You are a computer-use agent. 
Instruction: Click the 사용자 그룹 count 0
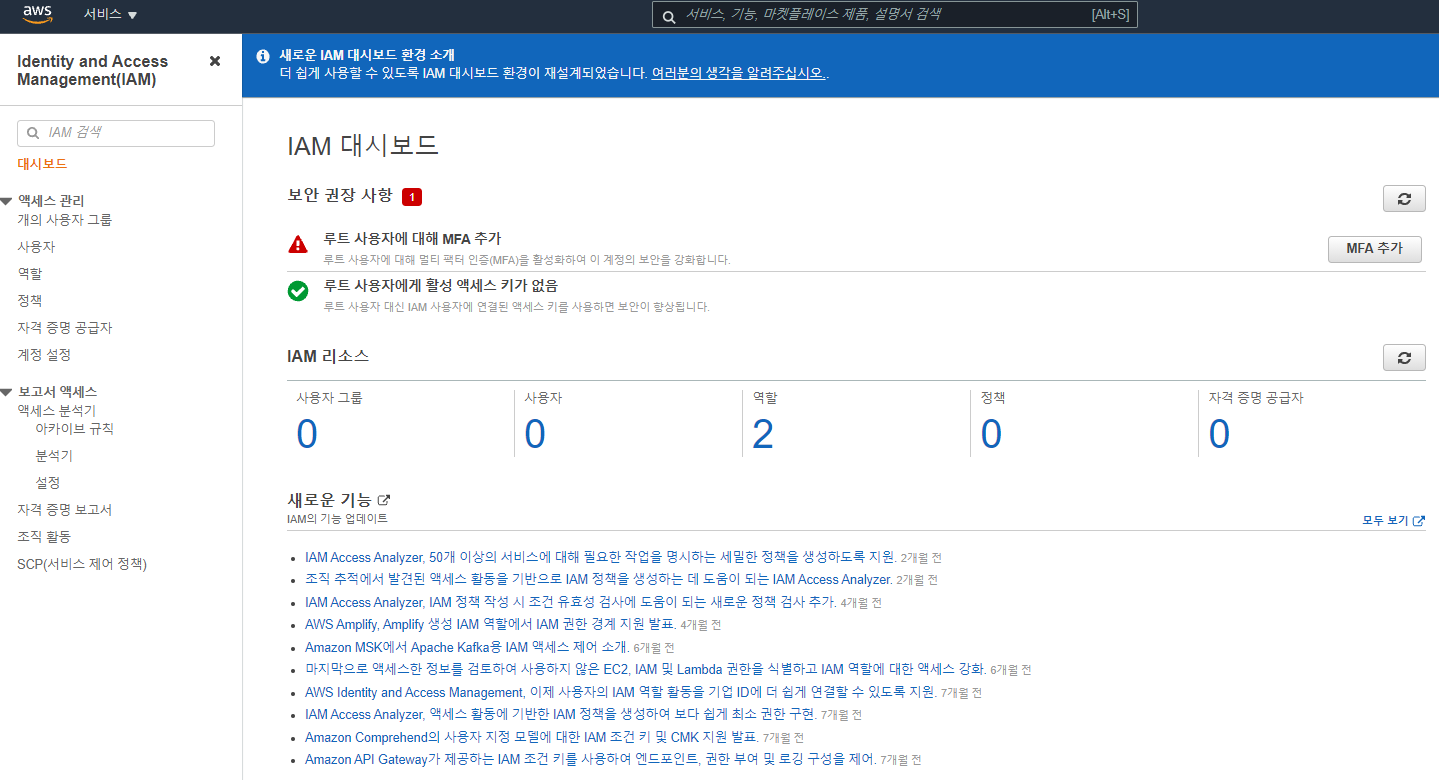pyautogui.click(x=307, y=434)
